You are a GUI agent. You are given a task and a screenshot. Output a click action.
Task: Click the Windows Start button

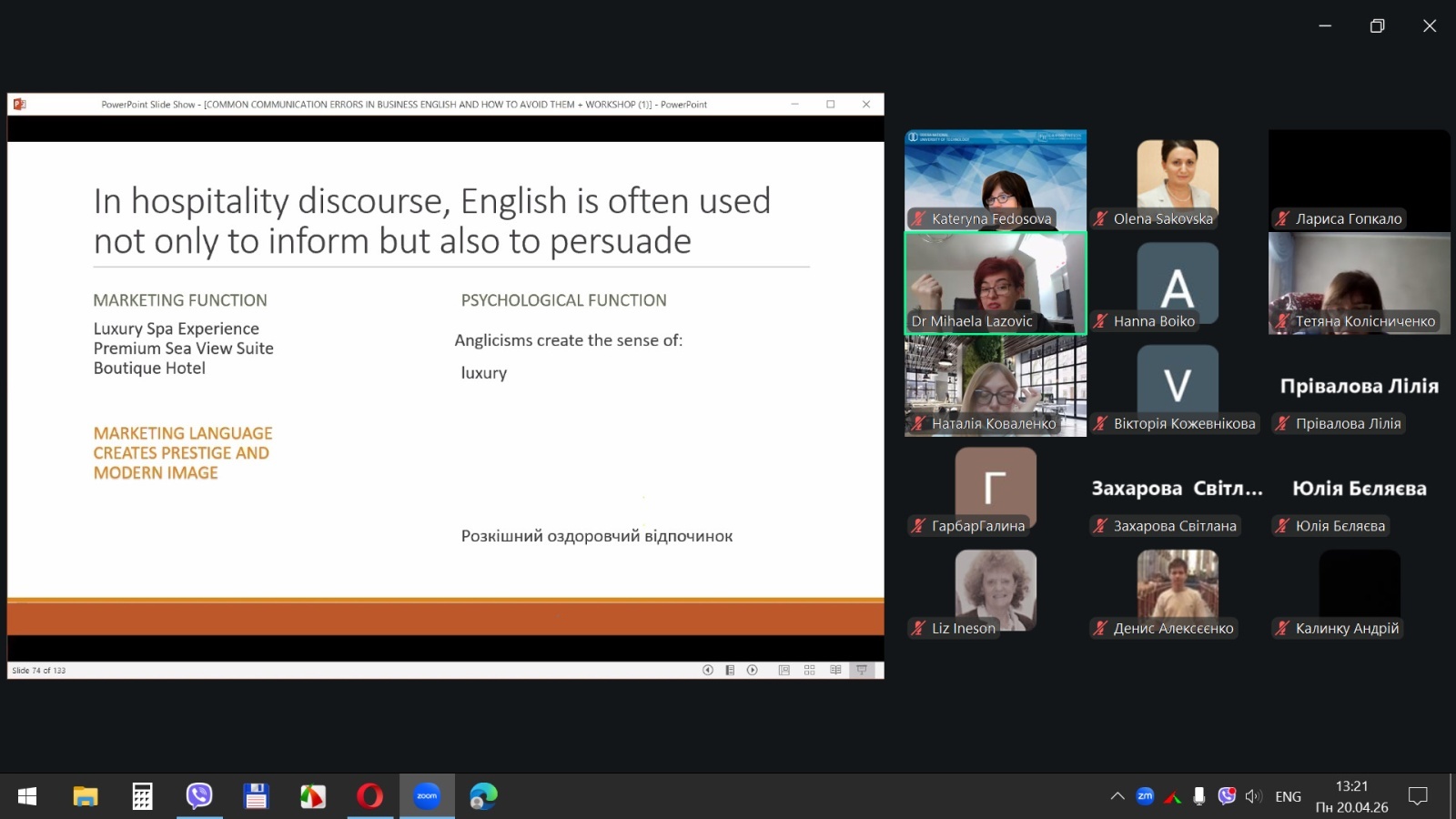27,796
